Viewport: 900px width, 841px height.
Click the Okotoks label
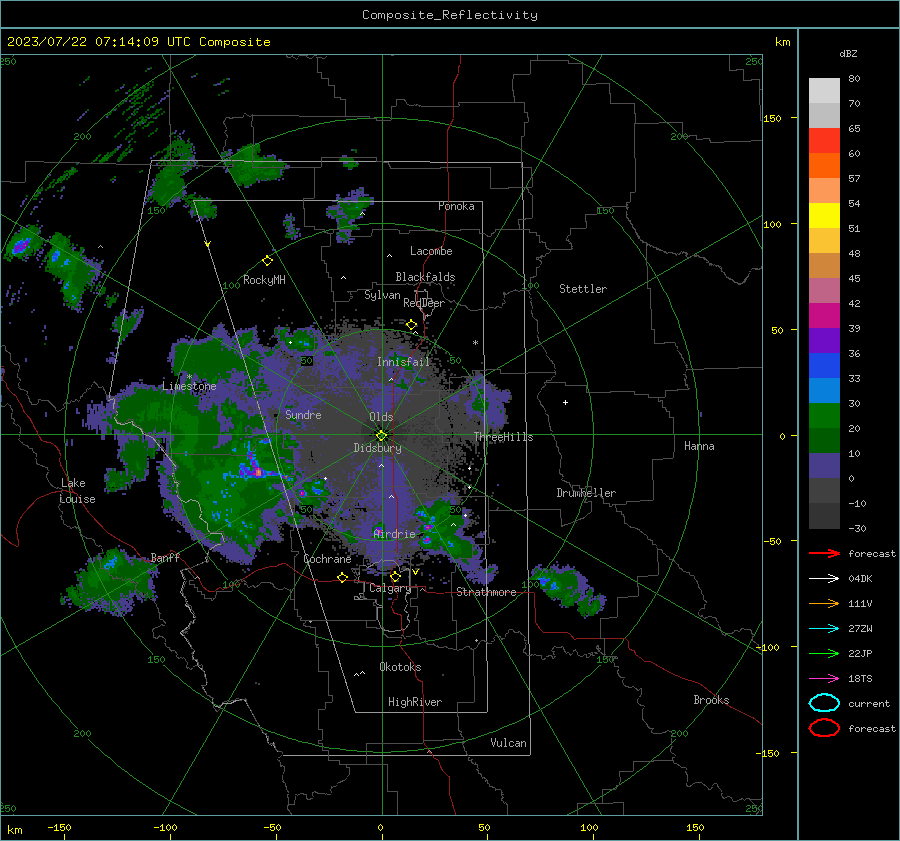click(400, 666)
